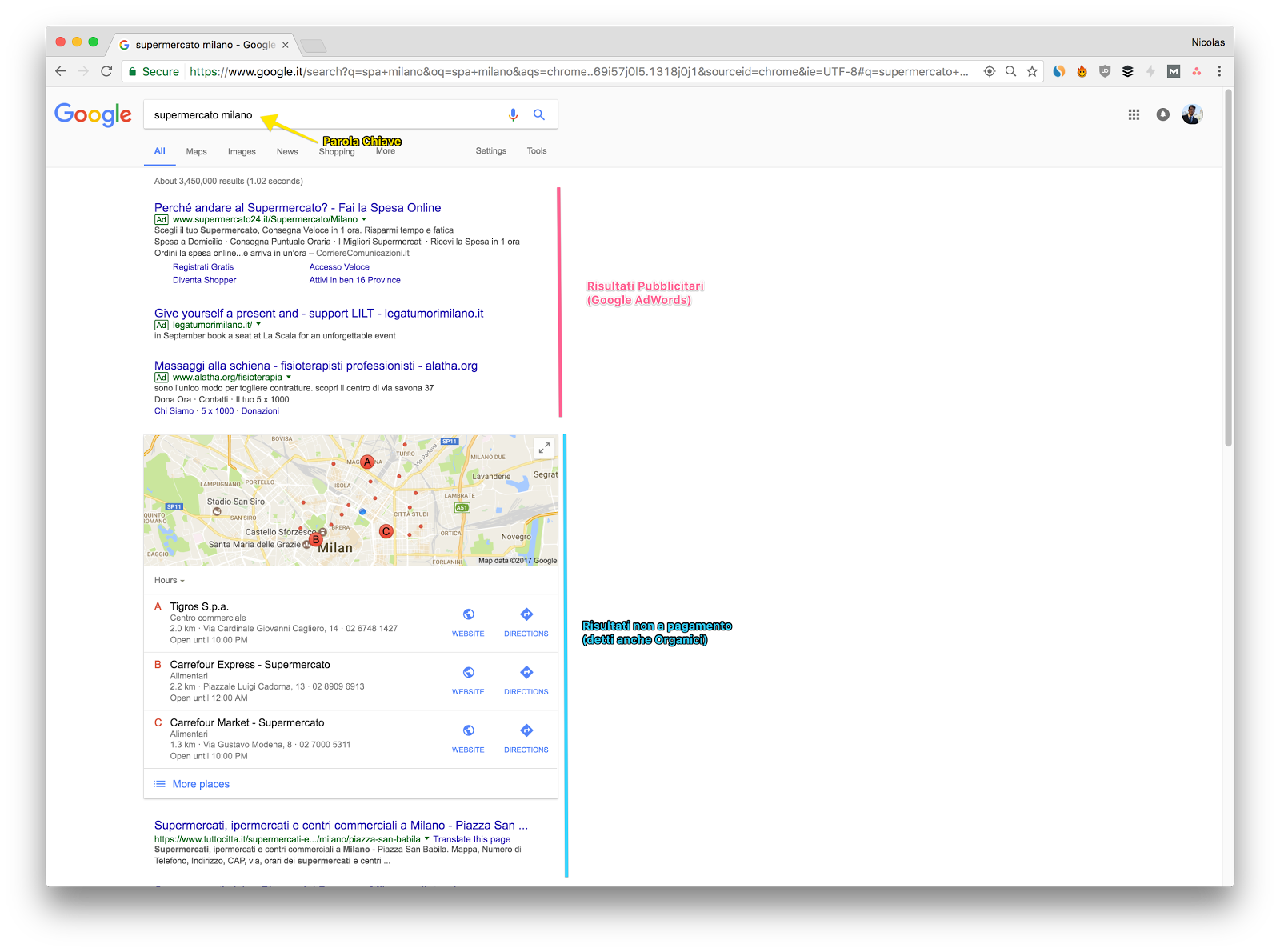Open the three red dots extension icon
Image resolution: width=1280 pixels, height=952 pixels.
tap(1197, 71)
